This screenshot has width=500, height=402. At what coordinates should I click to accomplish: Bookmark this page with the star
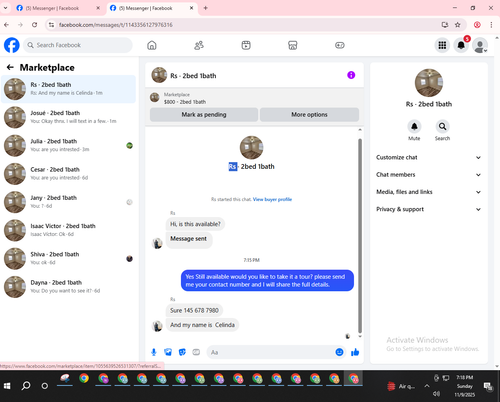[x=458, y=25]
